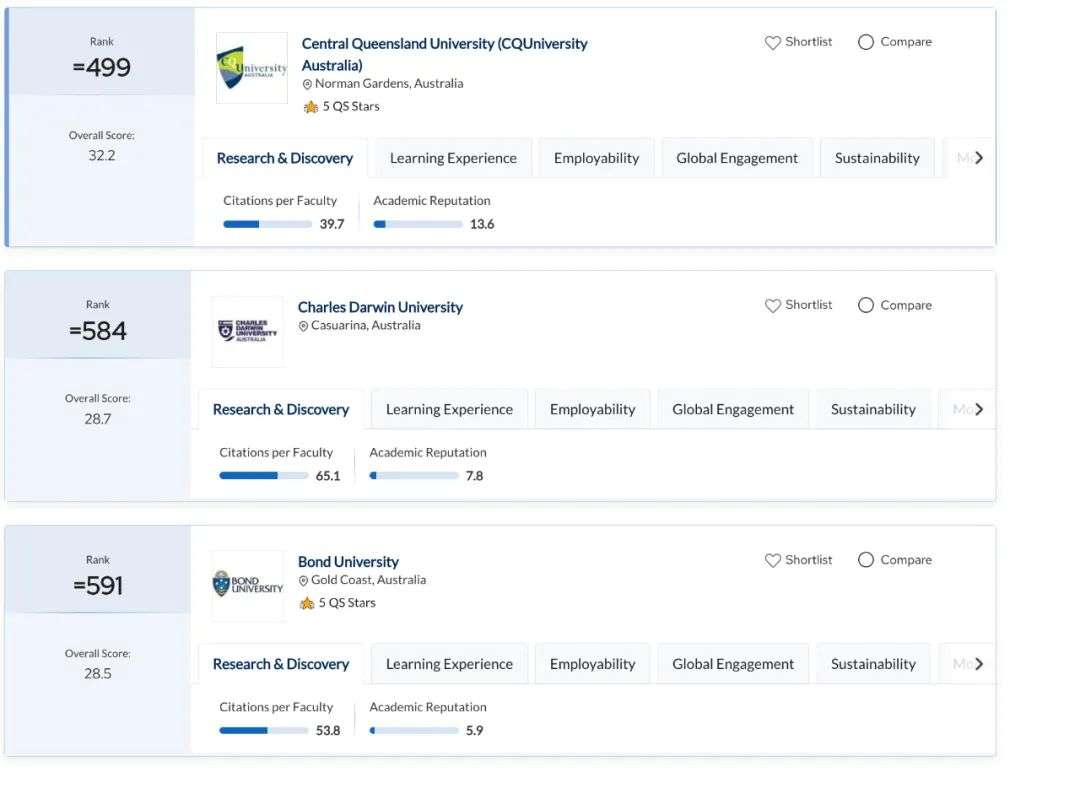Click the Shortlist heart icon for Central Queensland University

(x=773, y=43)
